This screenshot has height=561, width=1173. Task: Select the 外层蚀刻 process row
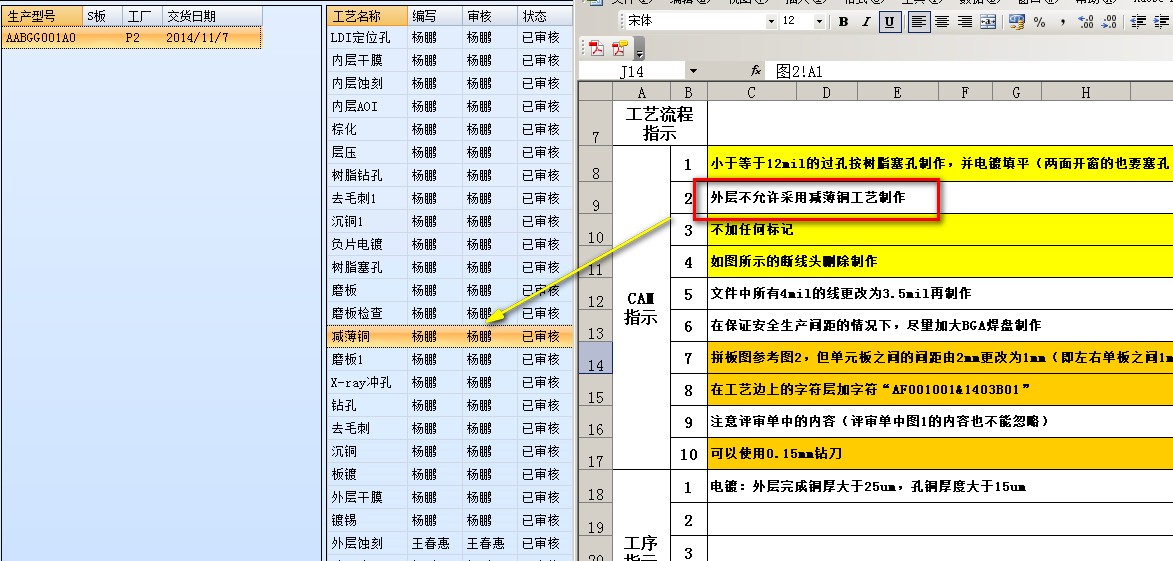[451, 543]
